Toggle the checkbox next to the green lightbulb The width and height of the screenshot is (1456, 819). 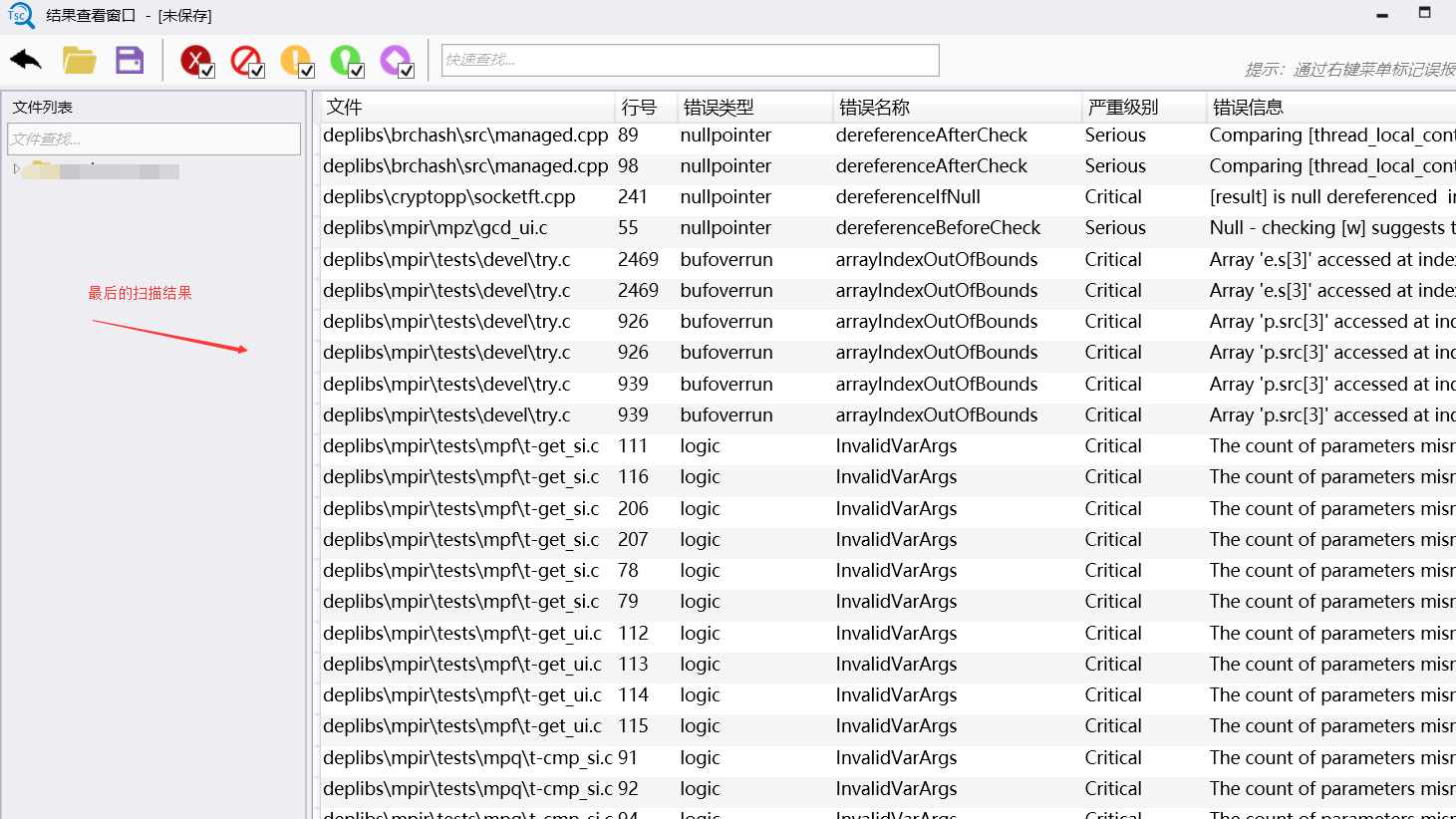(358, 70)
